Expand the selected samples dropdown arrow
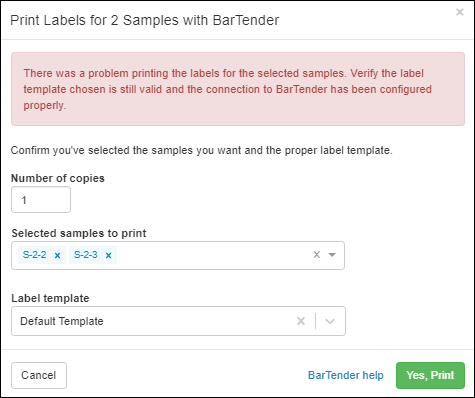Viewport: 475px width, 398px height. point(332,255)
